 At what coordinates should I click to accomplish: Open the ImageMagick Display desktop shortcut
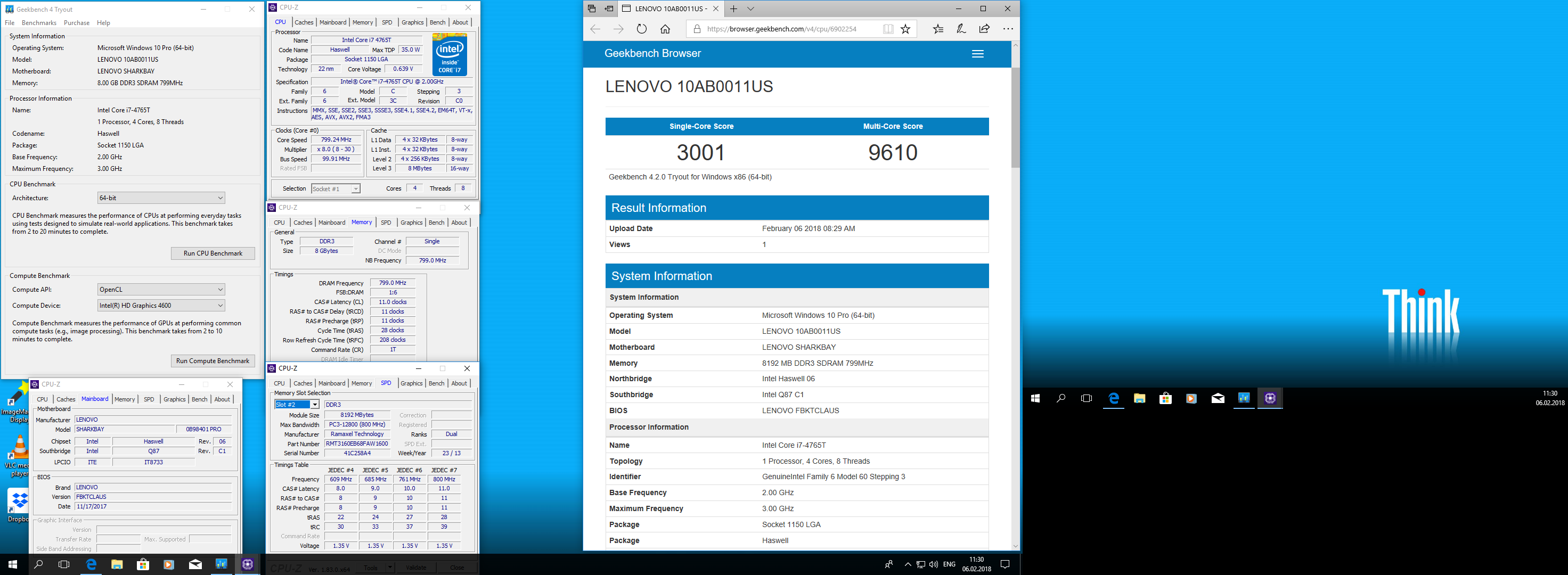click(16, 401)
